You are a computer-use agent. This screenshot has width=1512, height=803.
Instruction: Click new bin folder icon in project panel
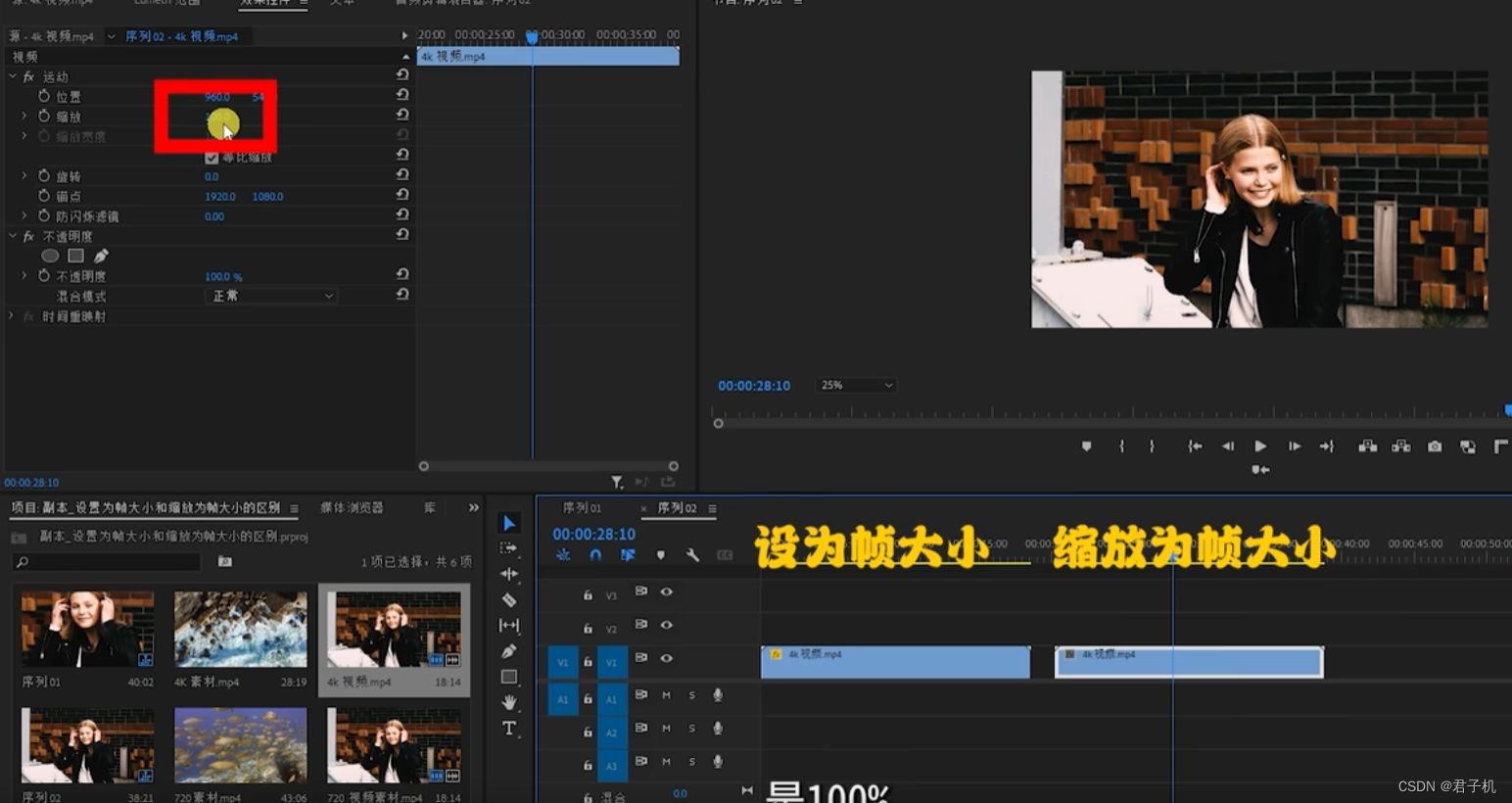point(225,561)
